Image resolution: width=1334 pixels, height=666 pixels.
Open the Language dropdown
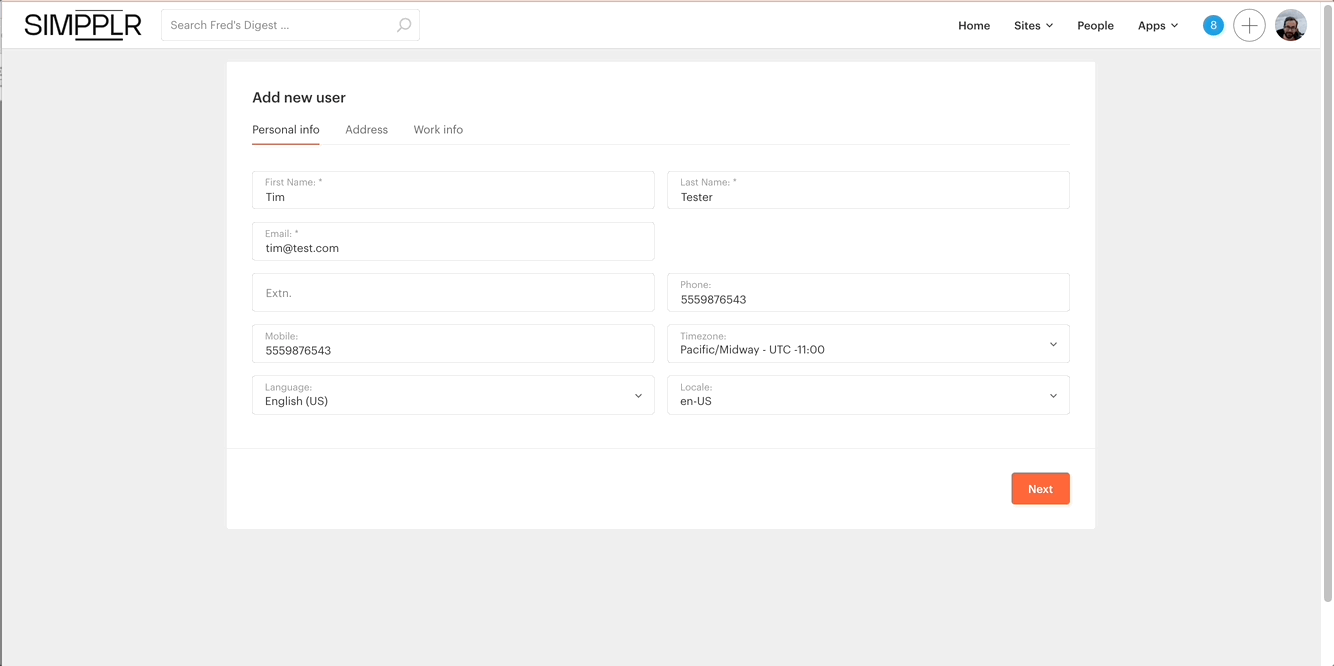pos(453,395)
